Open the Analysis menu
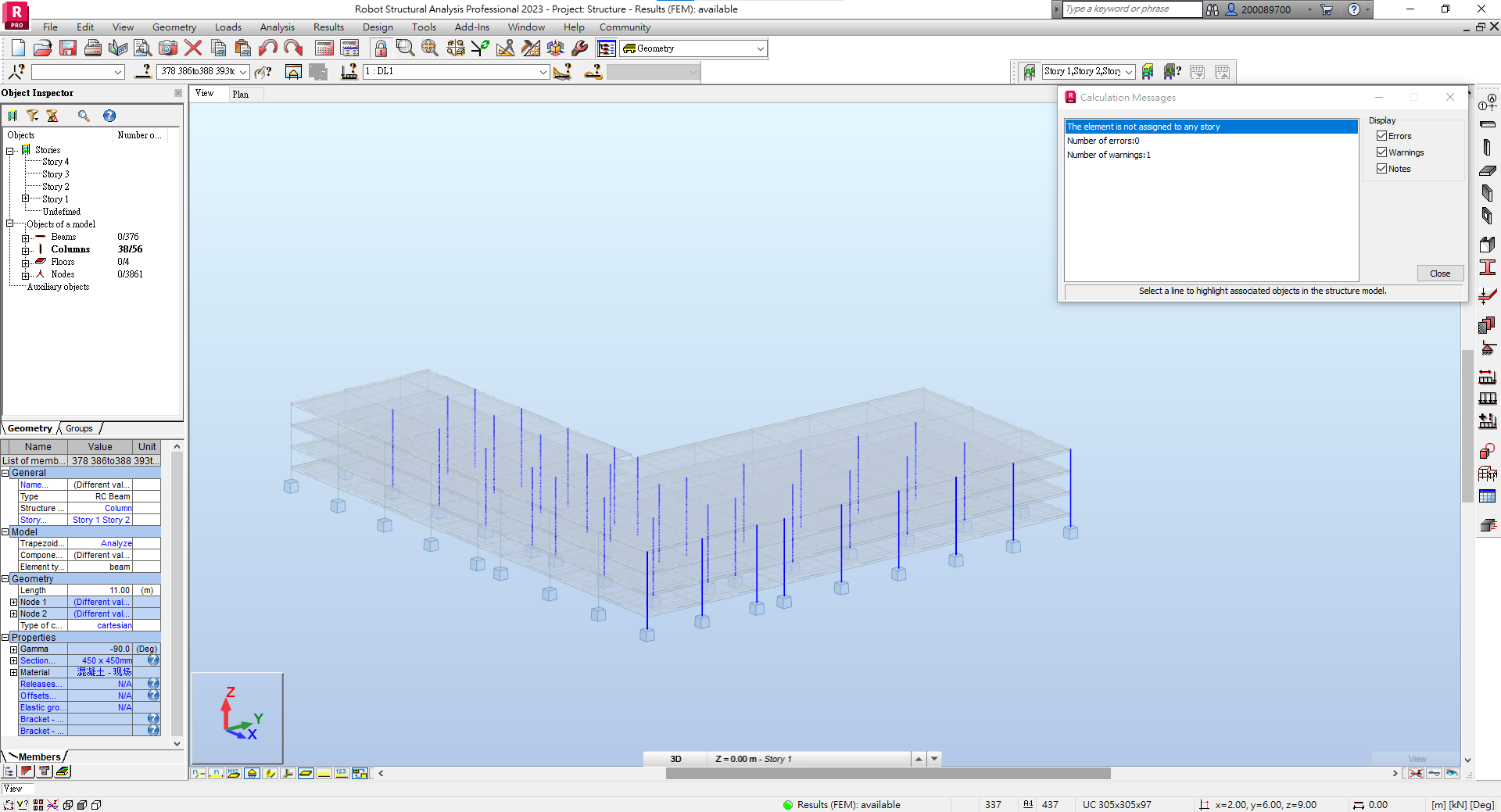Viewport: 1501px width, 812px height. tap(277, 27)
